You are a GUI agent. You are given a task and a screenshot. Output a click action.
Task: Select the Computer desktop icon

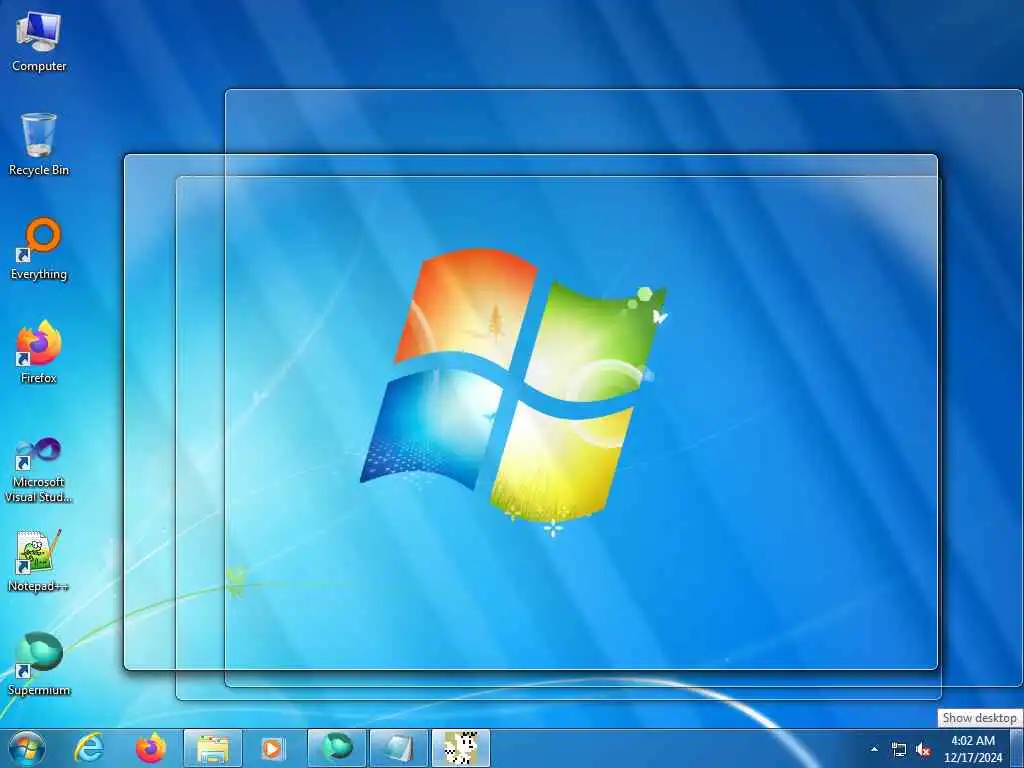(x=39, y=41)
